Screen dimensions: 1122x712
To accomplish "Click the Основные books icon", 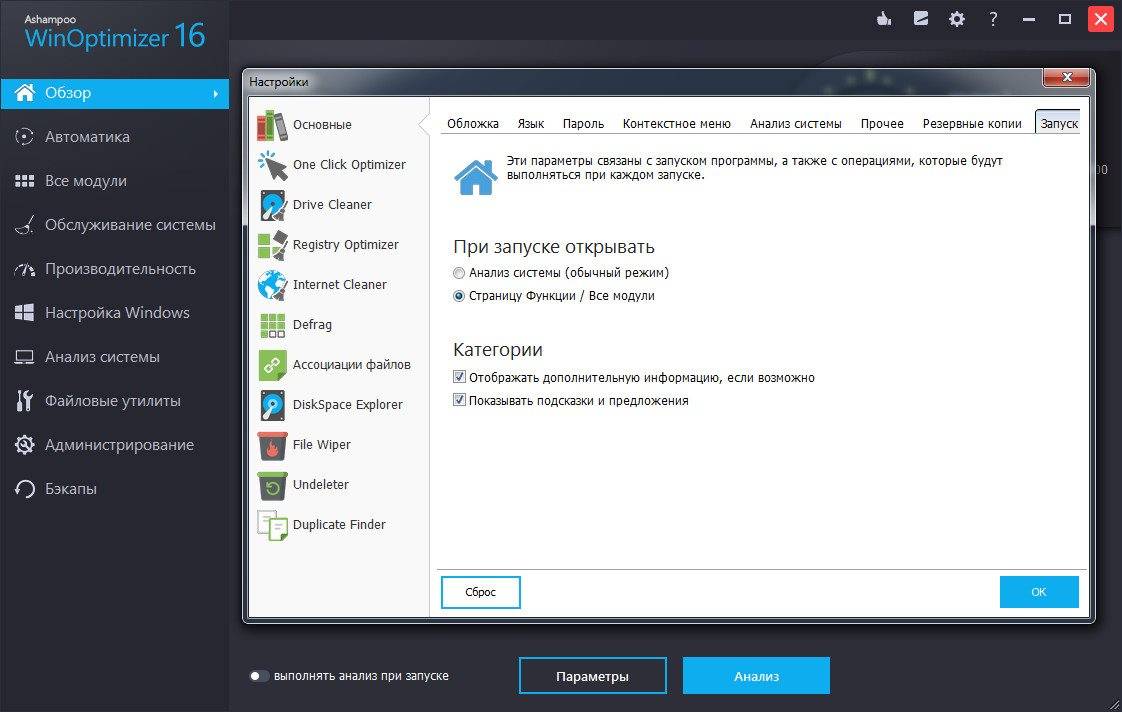I will (272, 125).
